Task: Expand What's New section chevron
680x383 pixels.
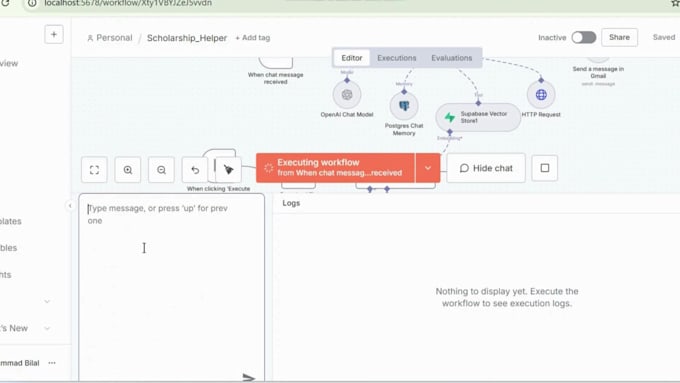Action: [47, 328]
